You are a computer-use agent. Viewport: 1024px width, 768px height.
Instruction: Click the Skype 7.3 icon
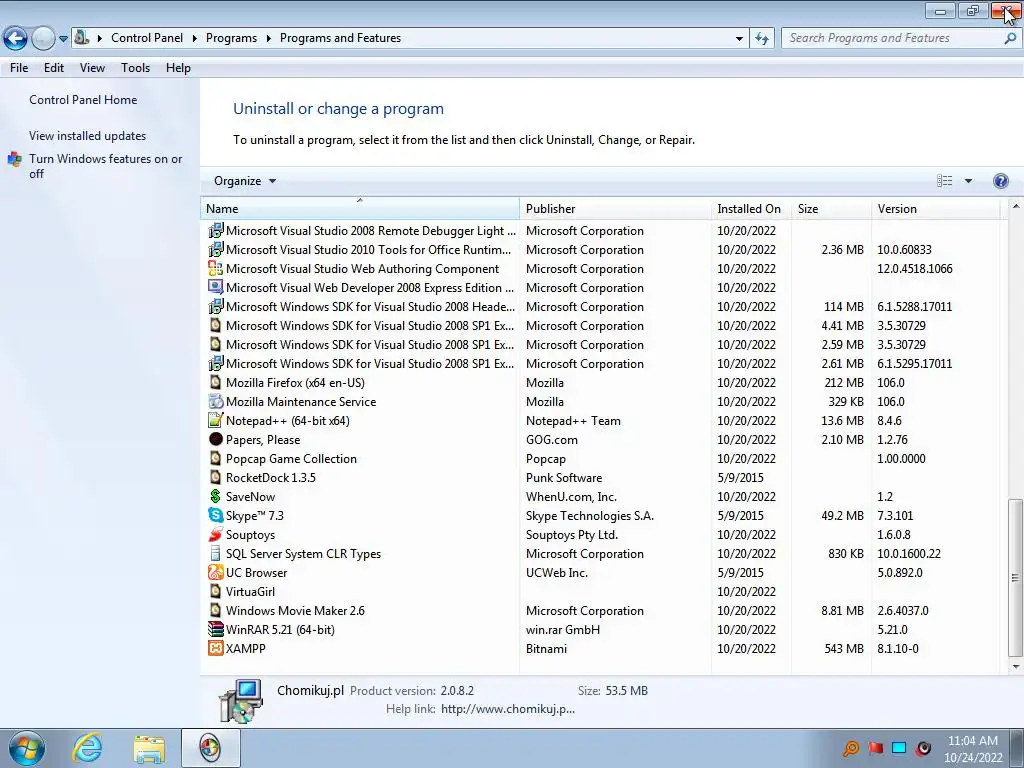point(216,515)
